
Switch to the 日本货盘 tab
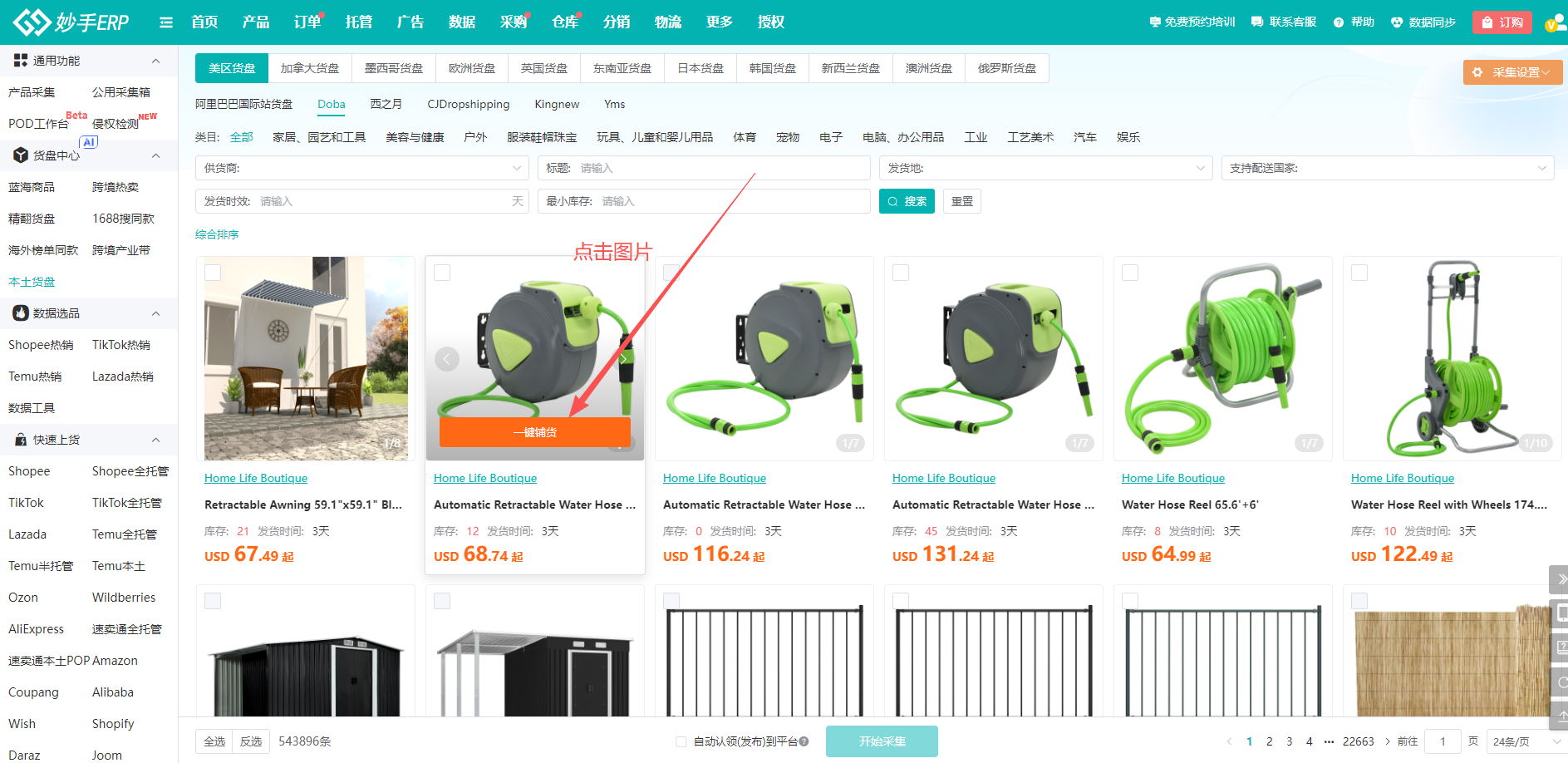[x=700, y=68]
